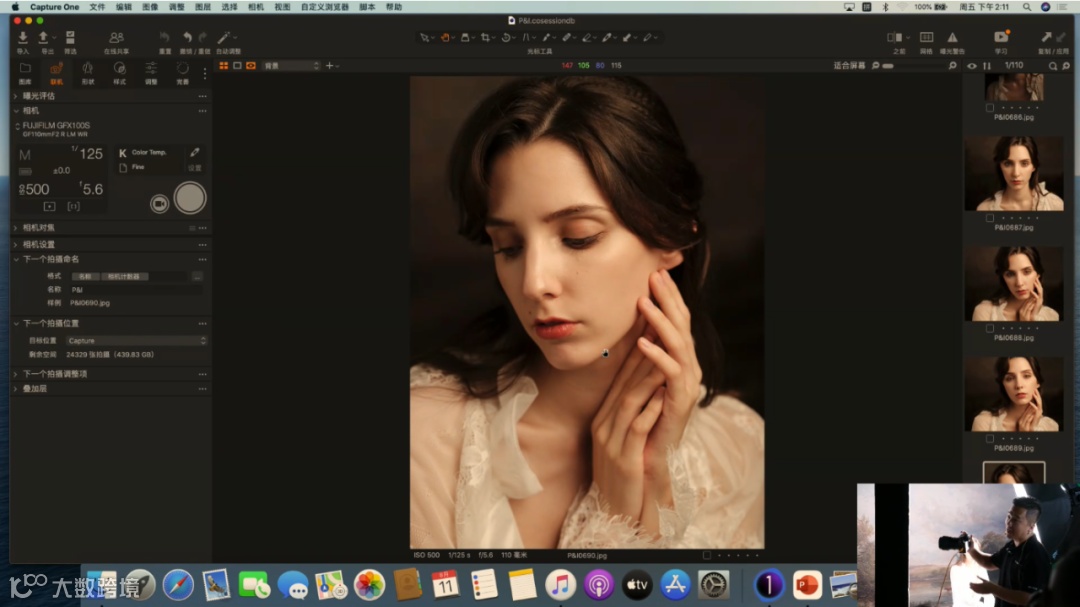Open the File (文件) menu
Image resolution: width=1080 pixels, height=607 pixels.
97,7
